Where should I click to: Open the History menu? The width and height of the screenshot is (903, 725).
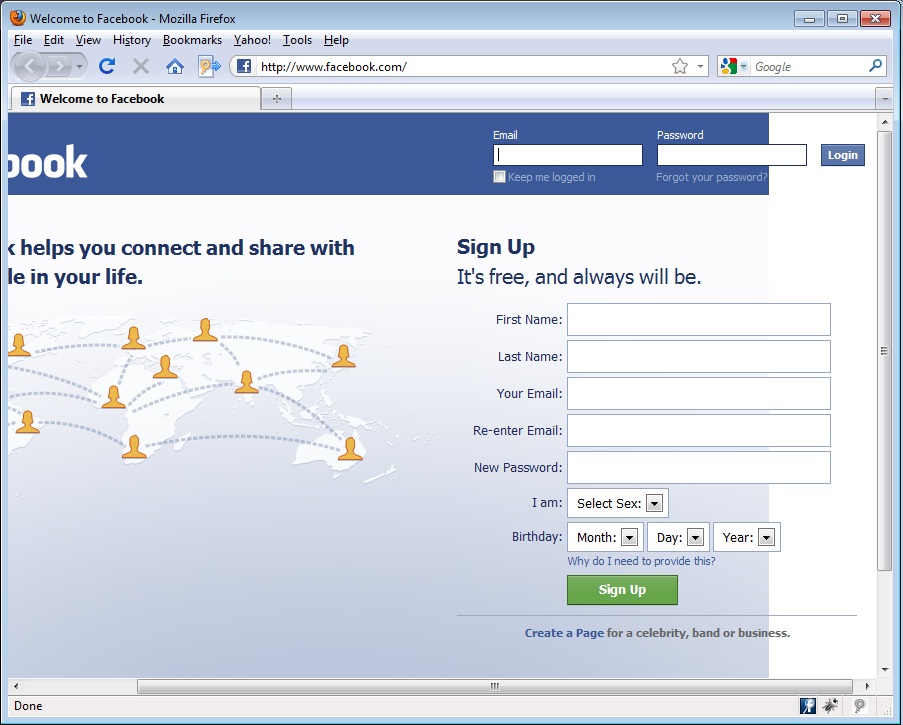[x=132, y=40]
